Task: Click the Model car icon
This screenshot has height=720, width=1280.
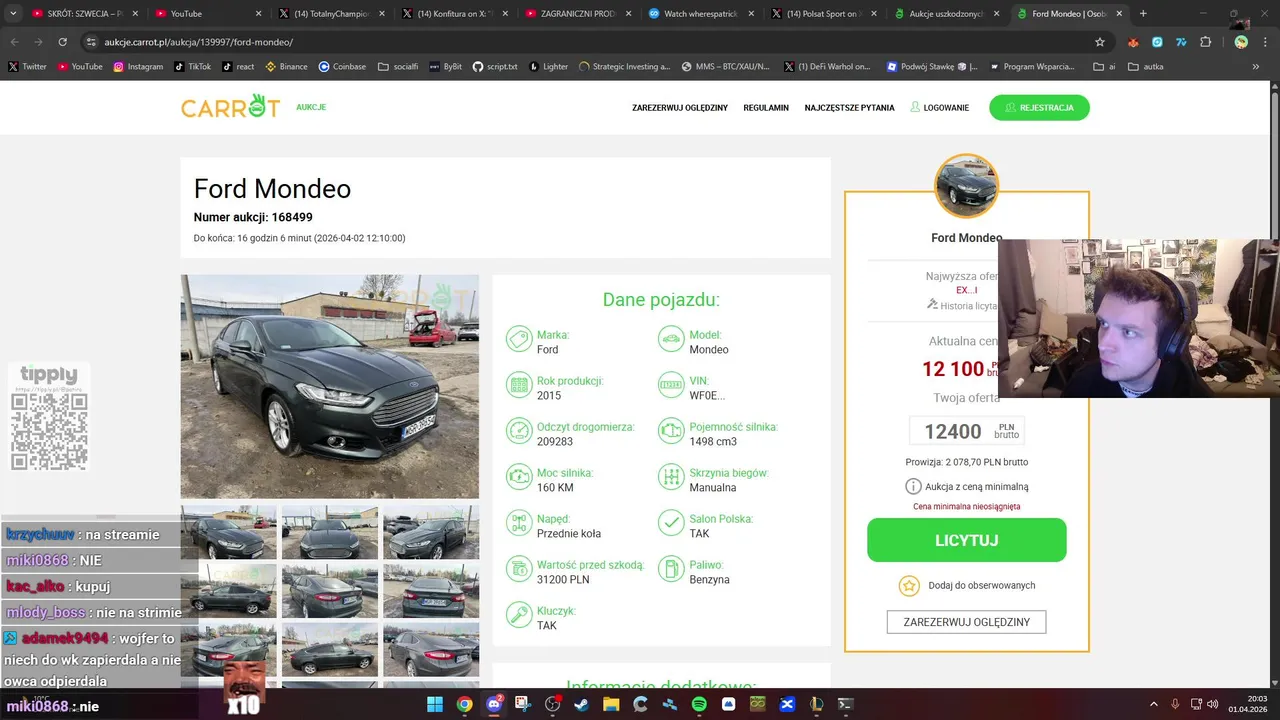Action: [671, 341]
